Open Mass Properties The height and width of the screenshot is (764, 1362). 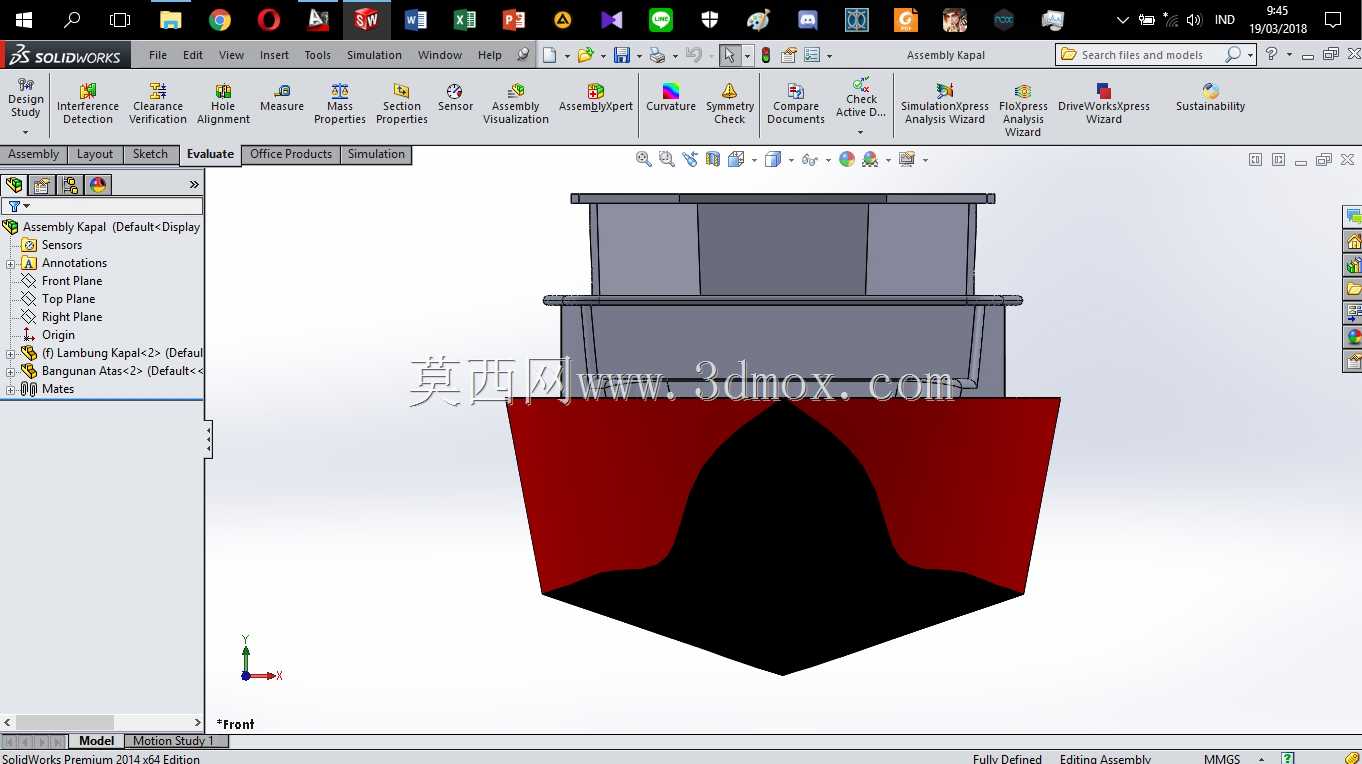click(340, 105)
